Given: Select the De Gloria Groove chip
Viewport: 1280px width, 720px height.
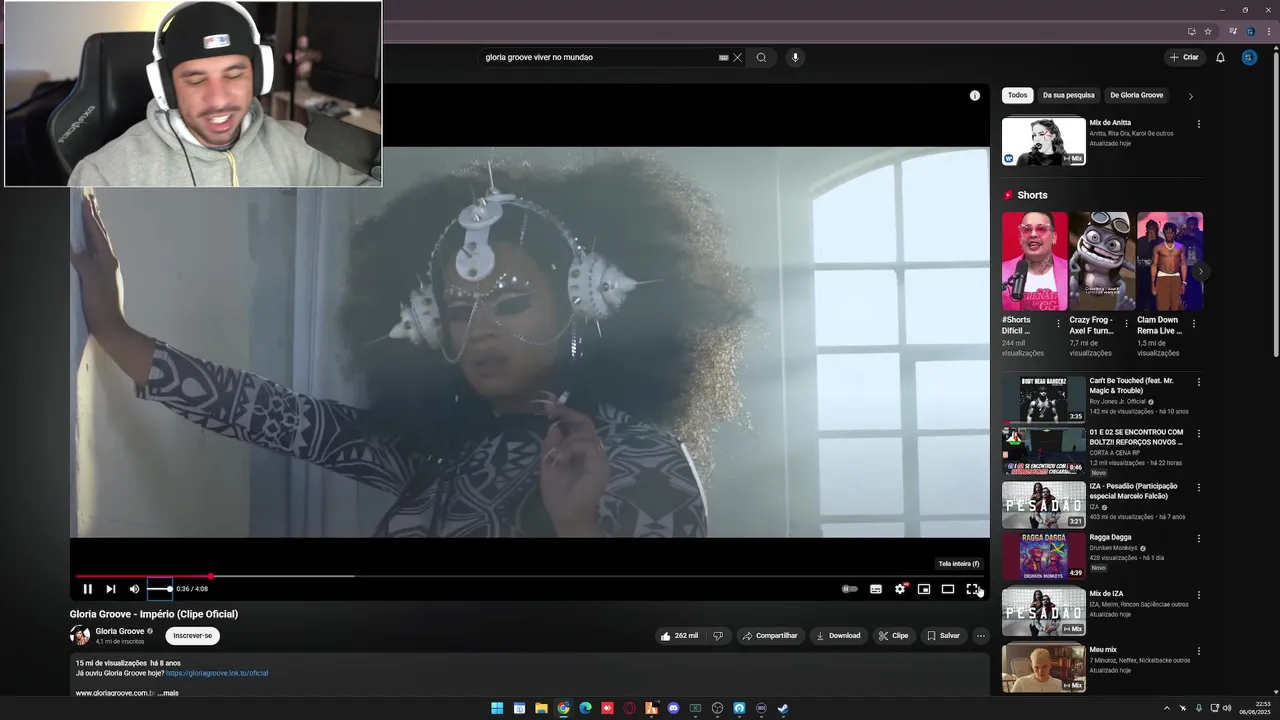Looking at the screenshot, I should point(1137,95).
